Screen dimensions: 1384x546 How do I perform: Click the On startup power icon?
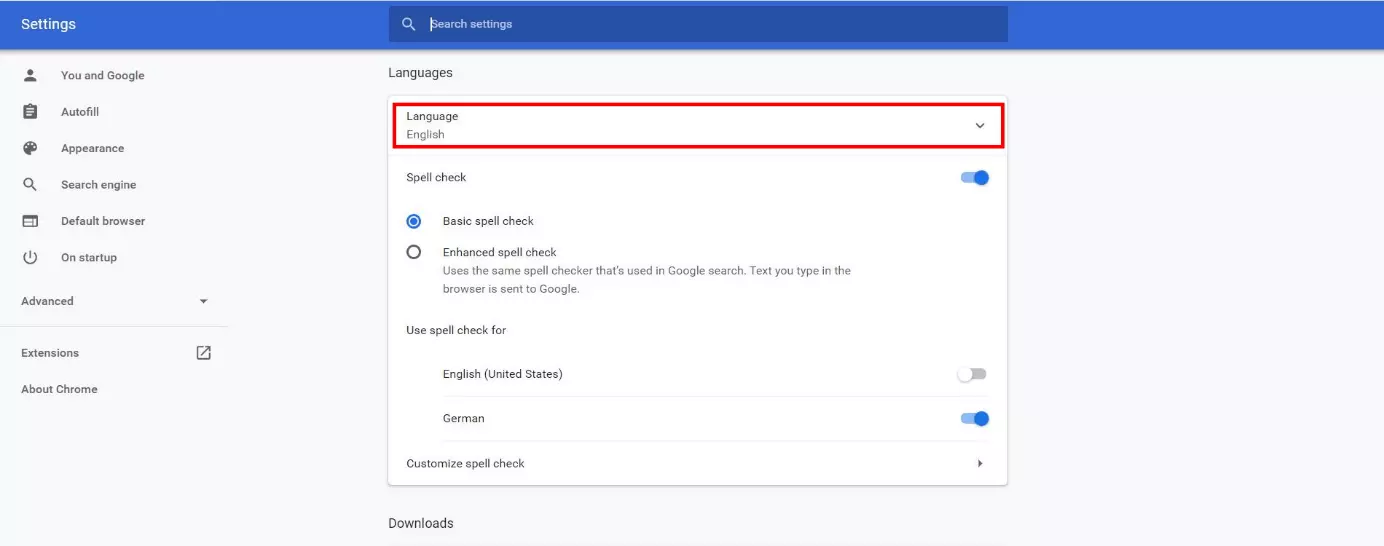point(30,257)
